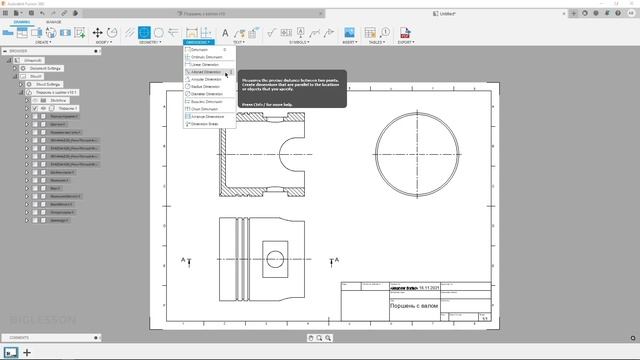Expand the Sheet Settings tree node

click(x=21, y=84)
